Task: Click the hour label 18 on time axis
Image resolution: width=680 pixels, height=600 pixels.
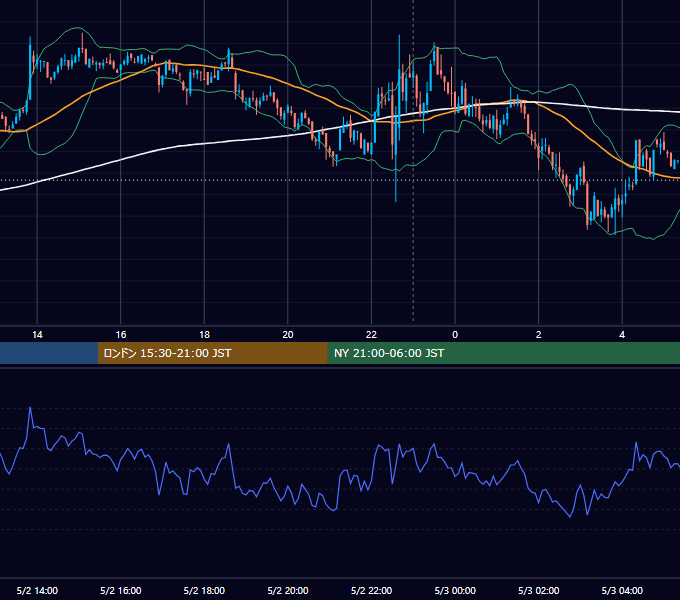Action: [x=204, y=335]
